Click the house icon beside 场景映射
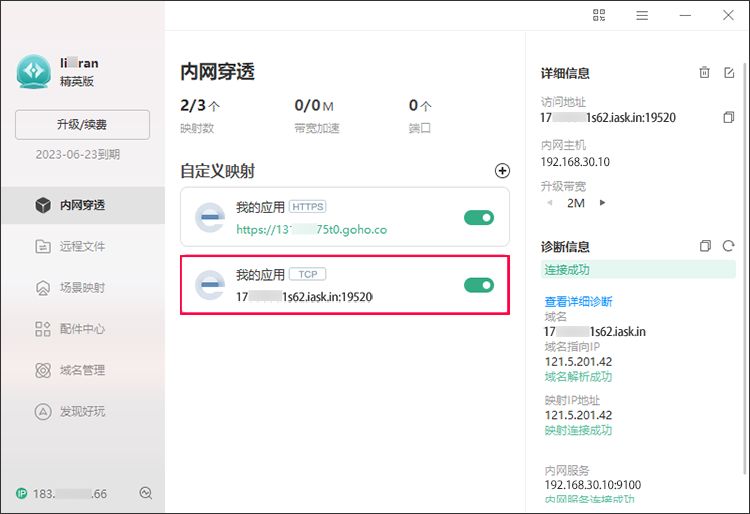The width and height of the screenshot is (750, 514). tap(43, 288)
